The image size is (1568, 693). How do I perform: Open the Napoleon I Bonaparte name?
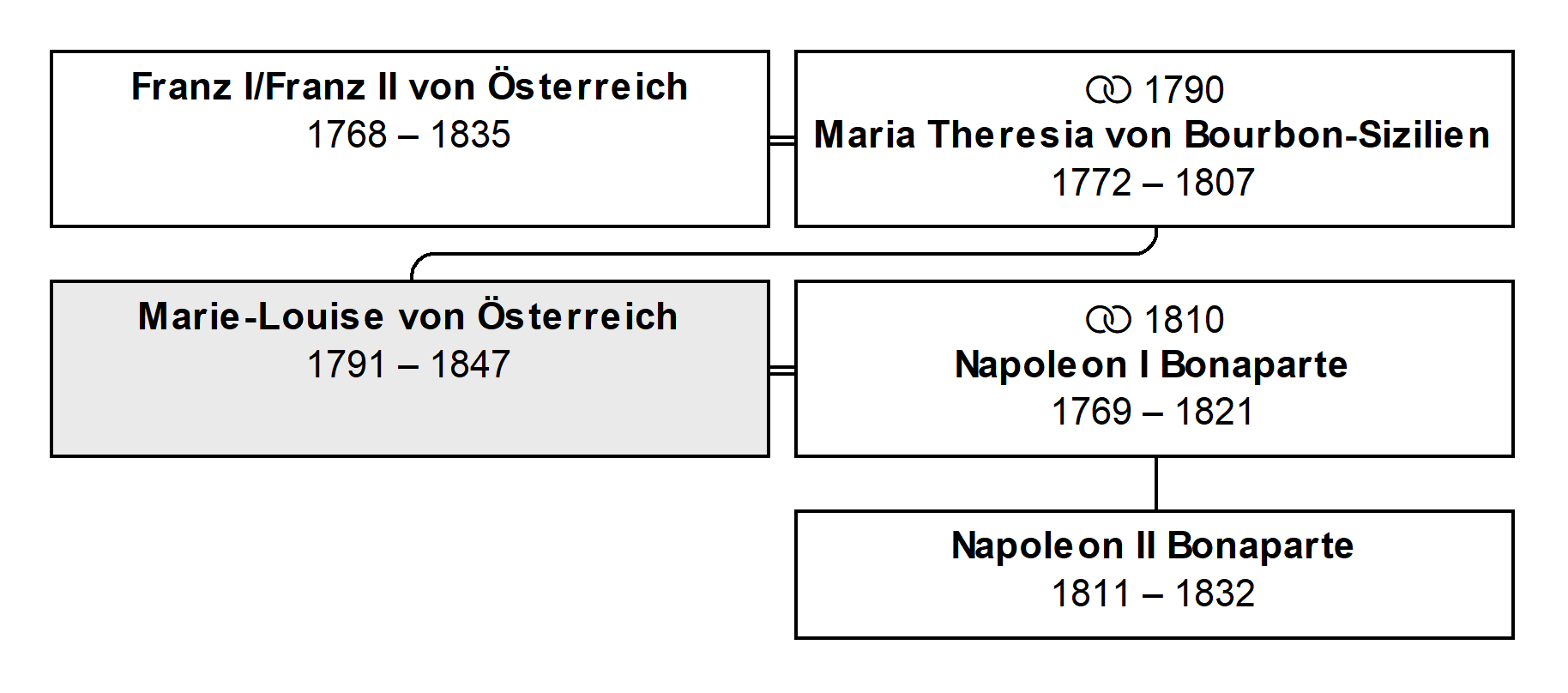pyautogui.click(x=1152, y=365)
